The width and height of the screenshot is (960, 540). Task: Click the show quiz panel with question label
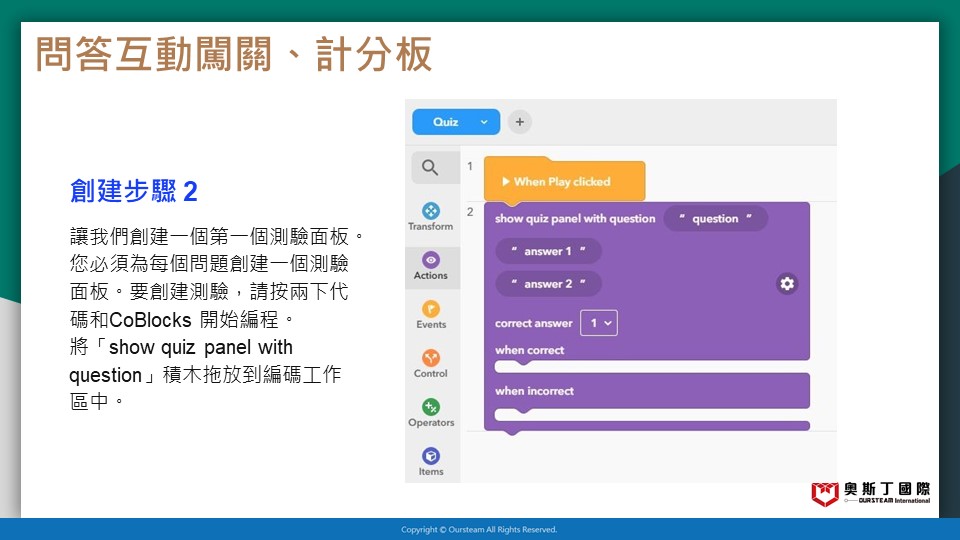click(x=575, y=219)
